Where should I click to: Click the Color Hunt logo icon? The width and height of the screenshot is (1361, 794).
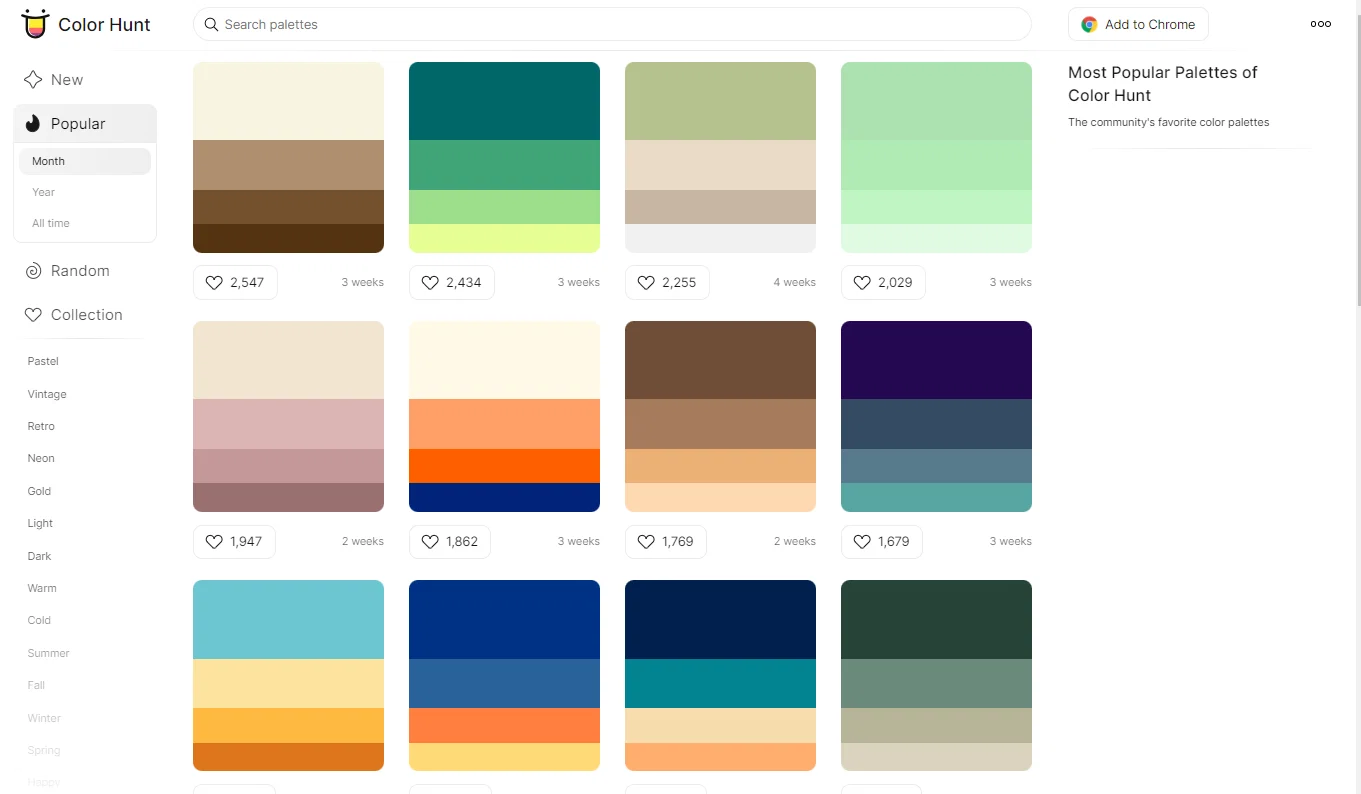pos(35,24)
